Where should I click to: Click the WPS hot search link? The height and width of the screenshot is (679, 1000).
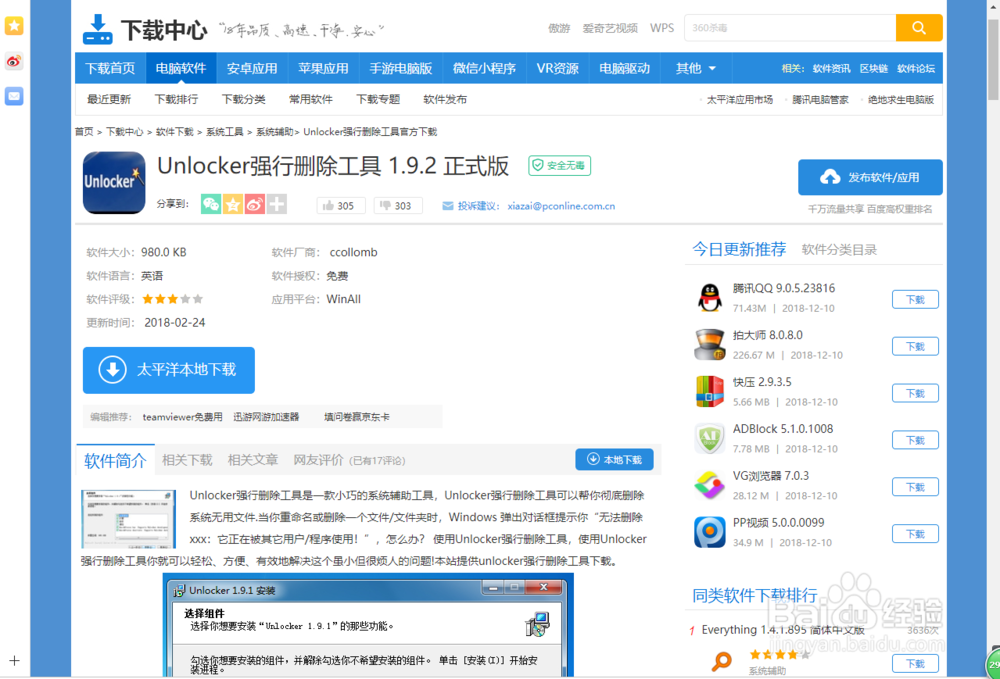point(661,28)
